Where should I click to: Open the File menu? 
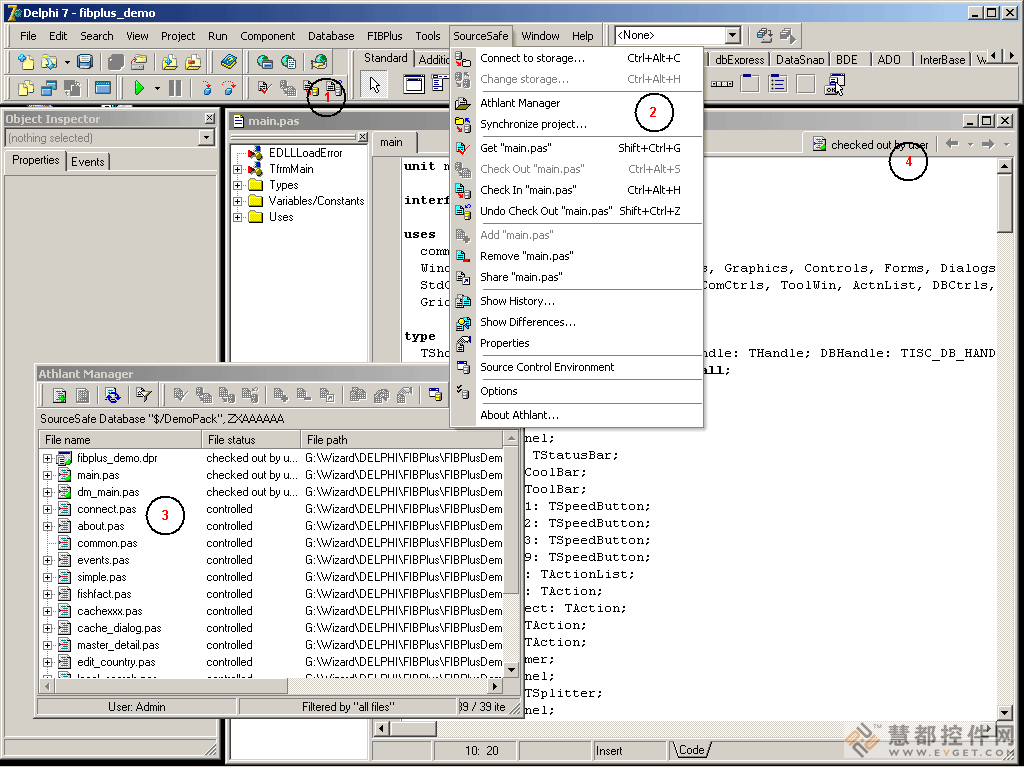28,36
